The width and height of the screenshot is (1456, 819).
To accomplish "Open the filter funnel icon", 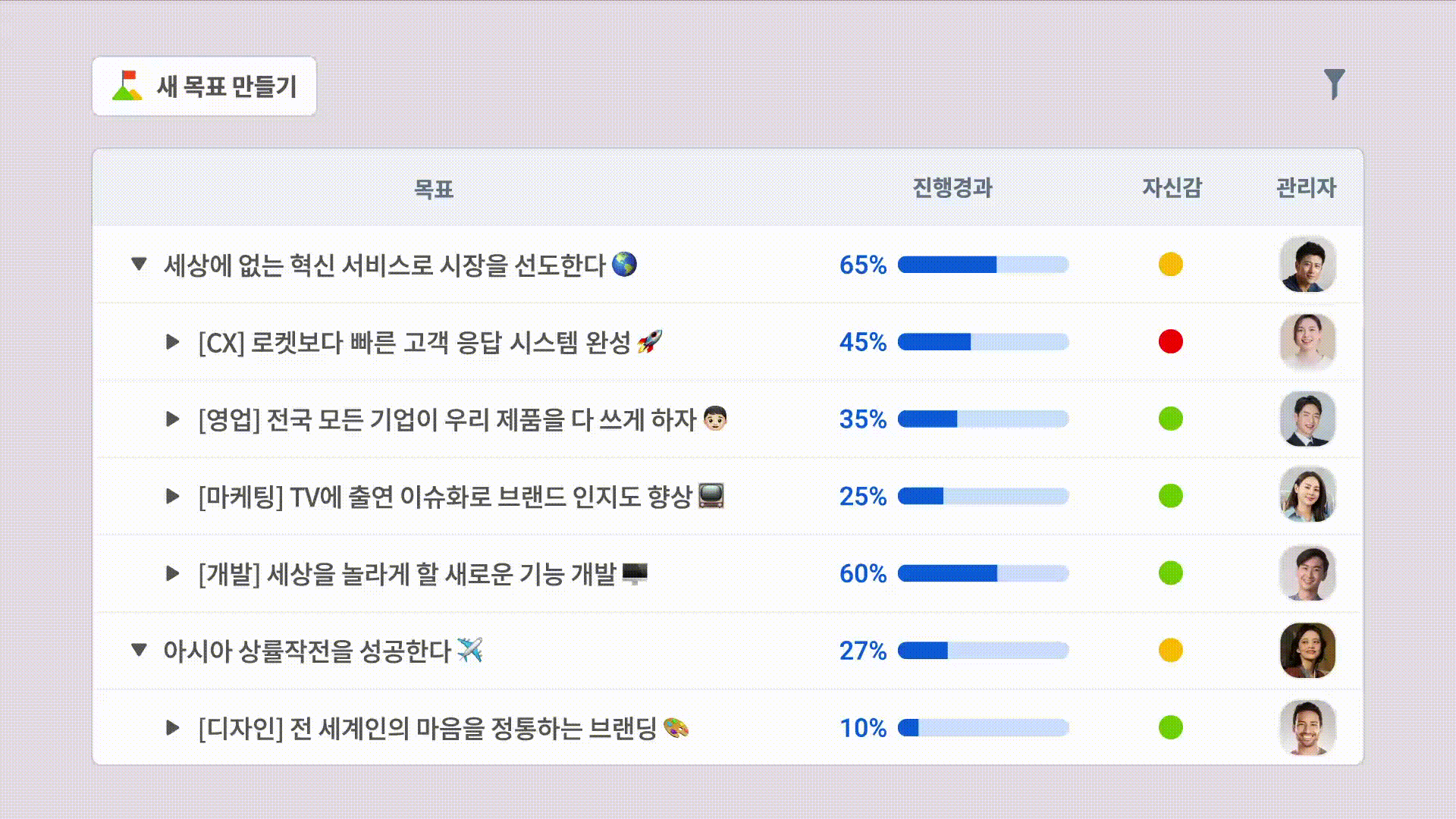I will point(1334,84).
